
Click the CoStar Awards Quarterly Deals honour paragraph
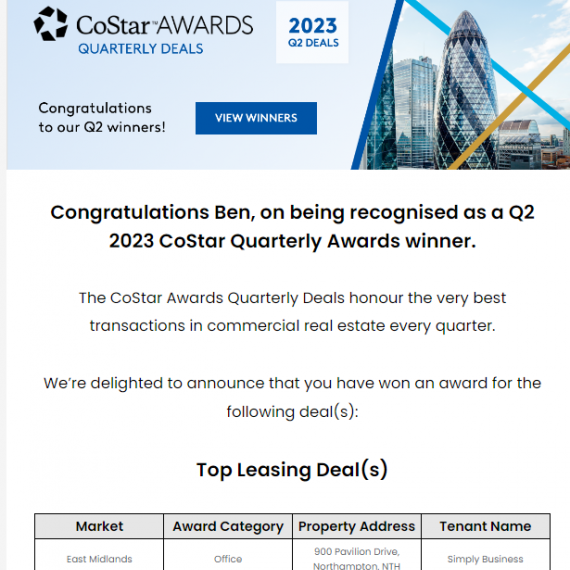(292, 312)
